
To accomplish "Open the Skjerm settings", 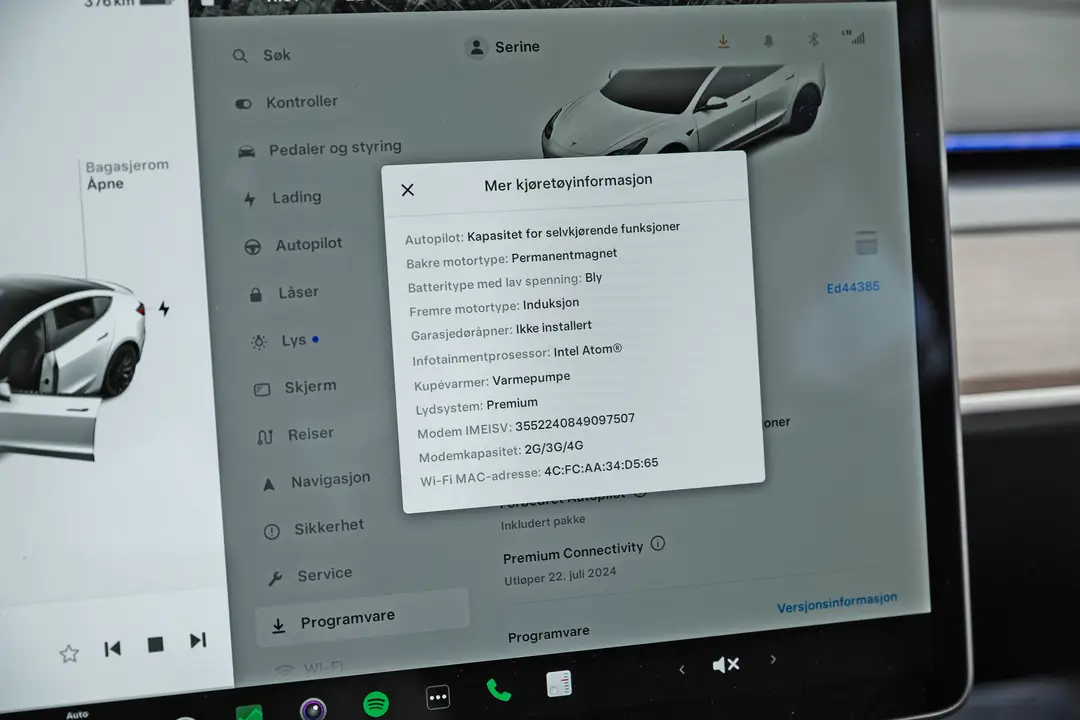I will [295, 387].
